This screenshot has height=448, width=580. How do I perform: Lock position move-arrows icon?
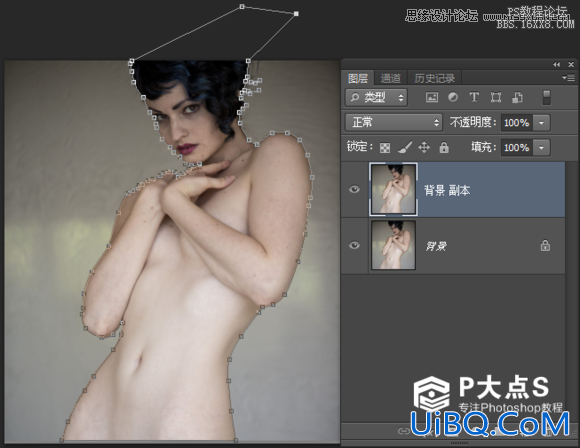coord(424,147)
